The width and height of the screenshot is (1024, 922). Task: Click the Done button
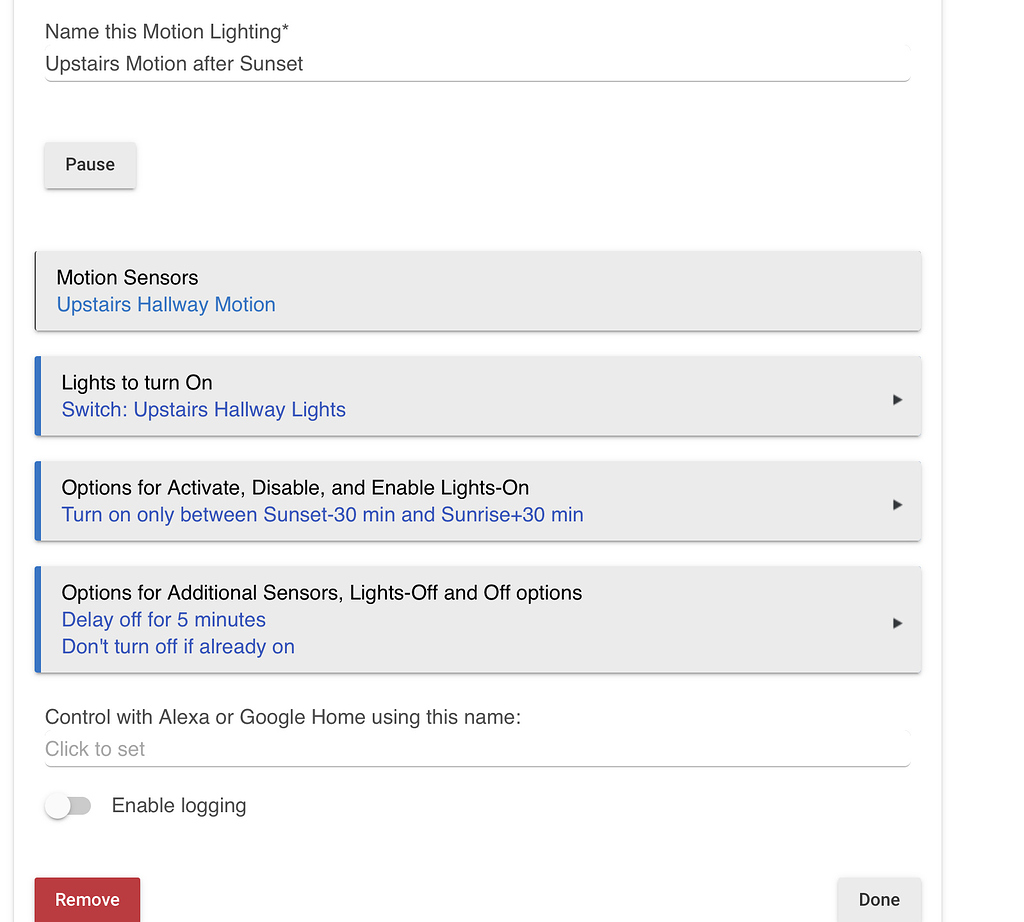click(879, 900)
